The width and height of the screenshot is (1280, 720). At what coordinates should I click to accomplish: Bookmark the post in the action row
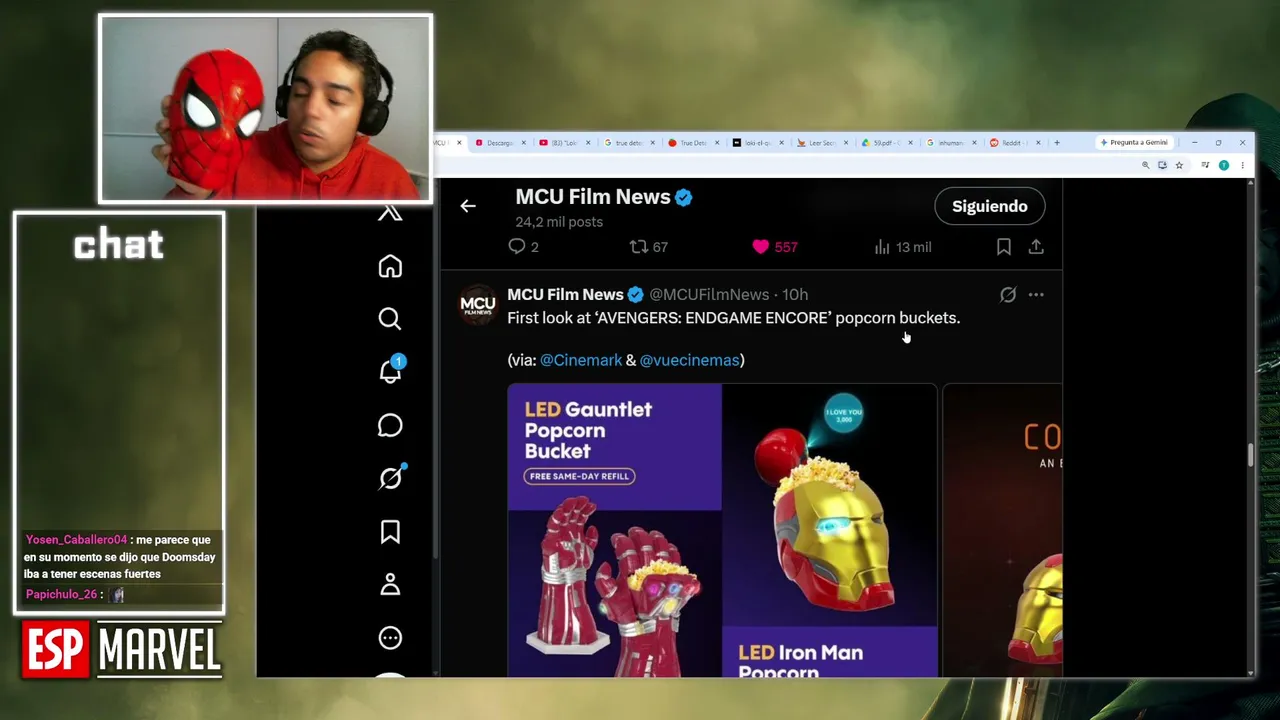pos(1004,247)
